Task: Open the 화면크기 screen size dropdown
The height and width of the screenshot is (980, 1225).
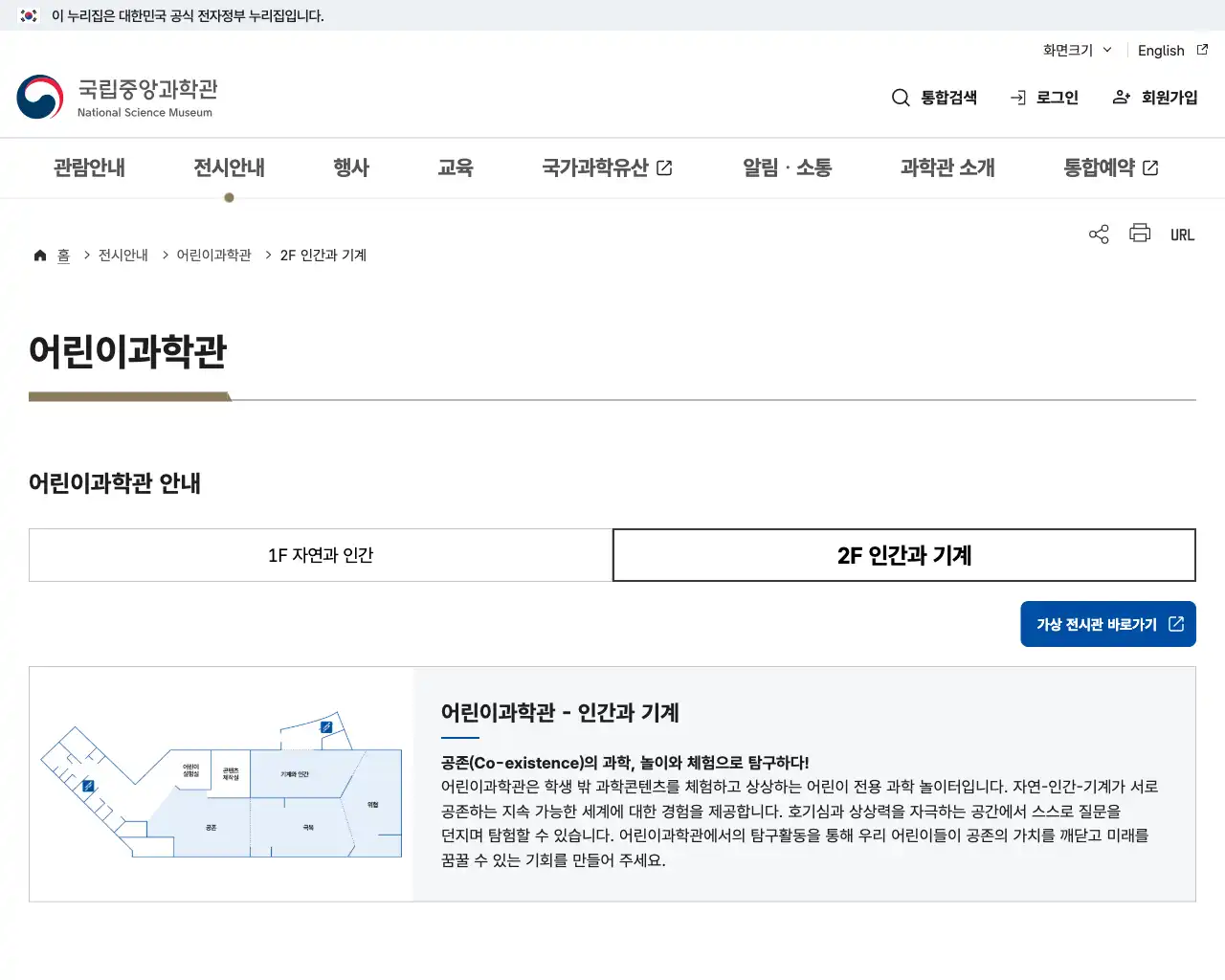Action: click(x=1076, y=51)
